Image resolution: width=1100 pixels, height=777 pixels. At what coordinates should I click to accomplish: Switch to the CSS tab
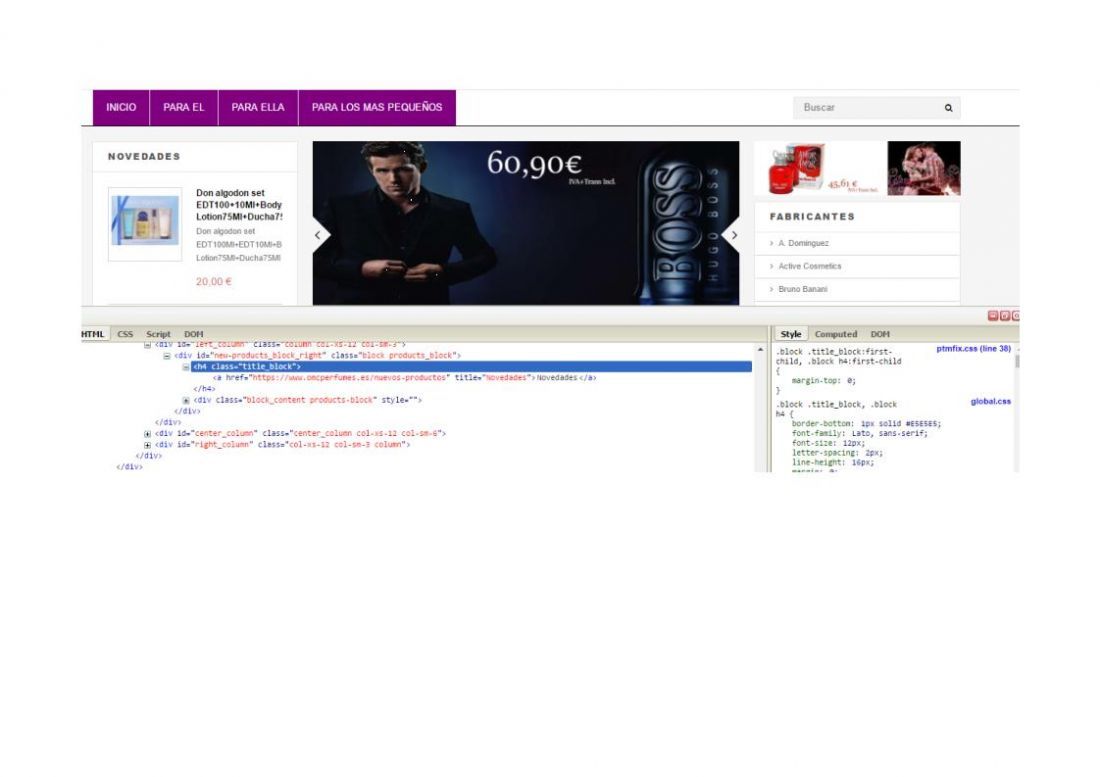tap(125, 334)
